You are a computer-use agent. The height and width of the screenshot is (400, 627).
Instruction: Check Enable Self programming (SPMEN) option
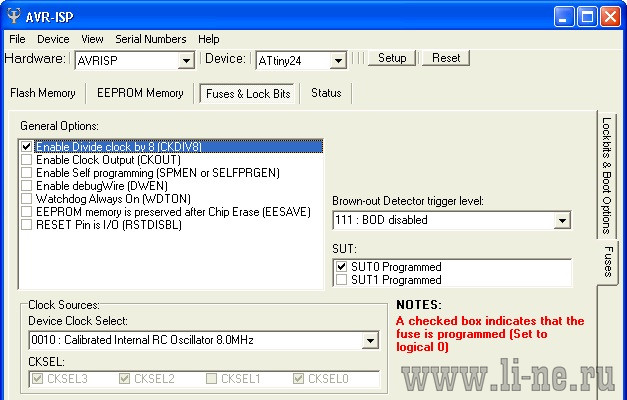(x=26, y=172)
